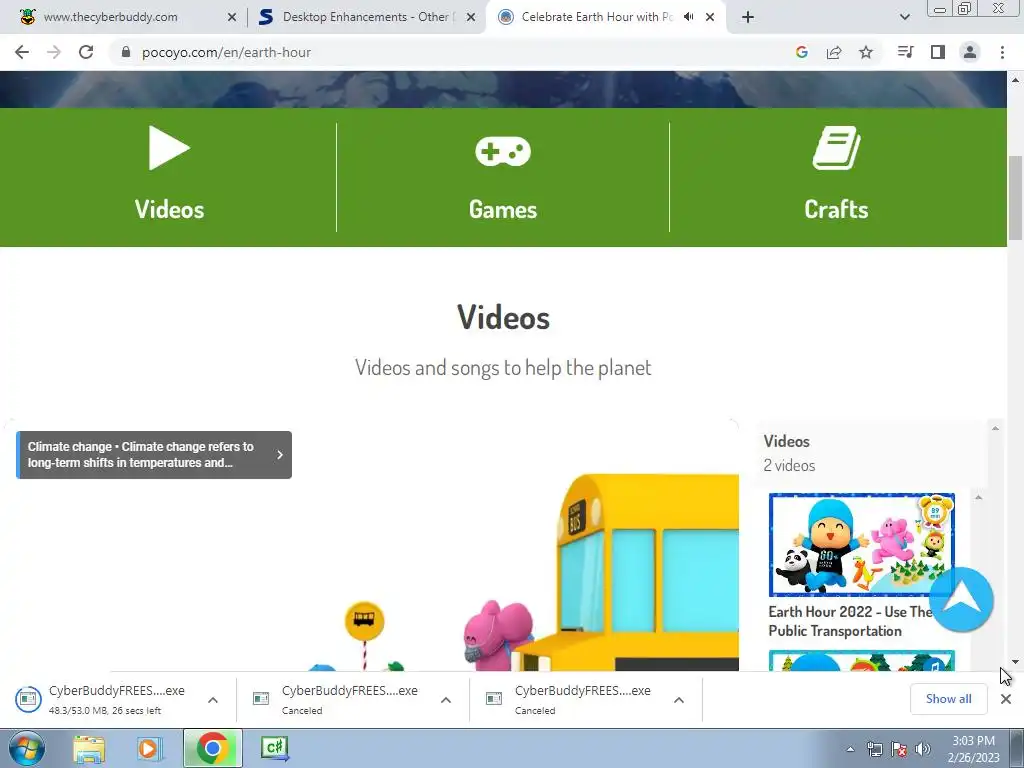The width and height of the screenshot is (1024, 768).
Task: Open the Windows Start menu
Action: point(26,748)
